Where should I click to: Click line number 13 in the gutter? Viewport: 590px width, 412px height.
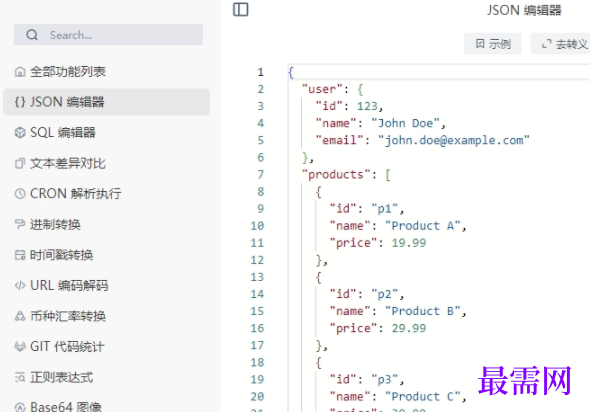[x=257, y=277]
